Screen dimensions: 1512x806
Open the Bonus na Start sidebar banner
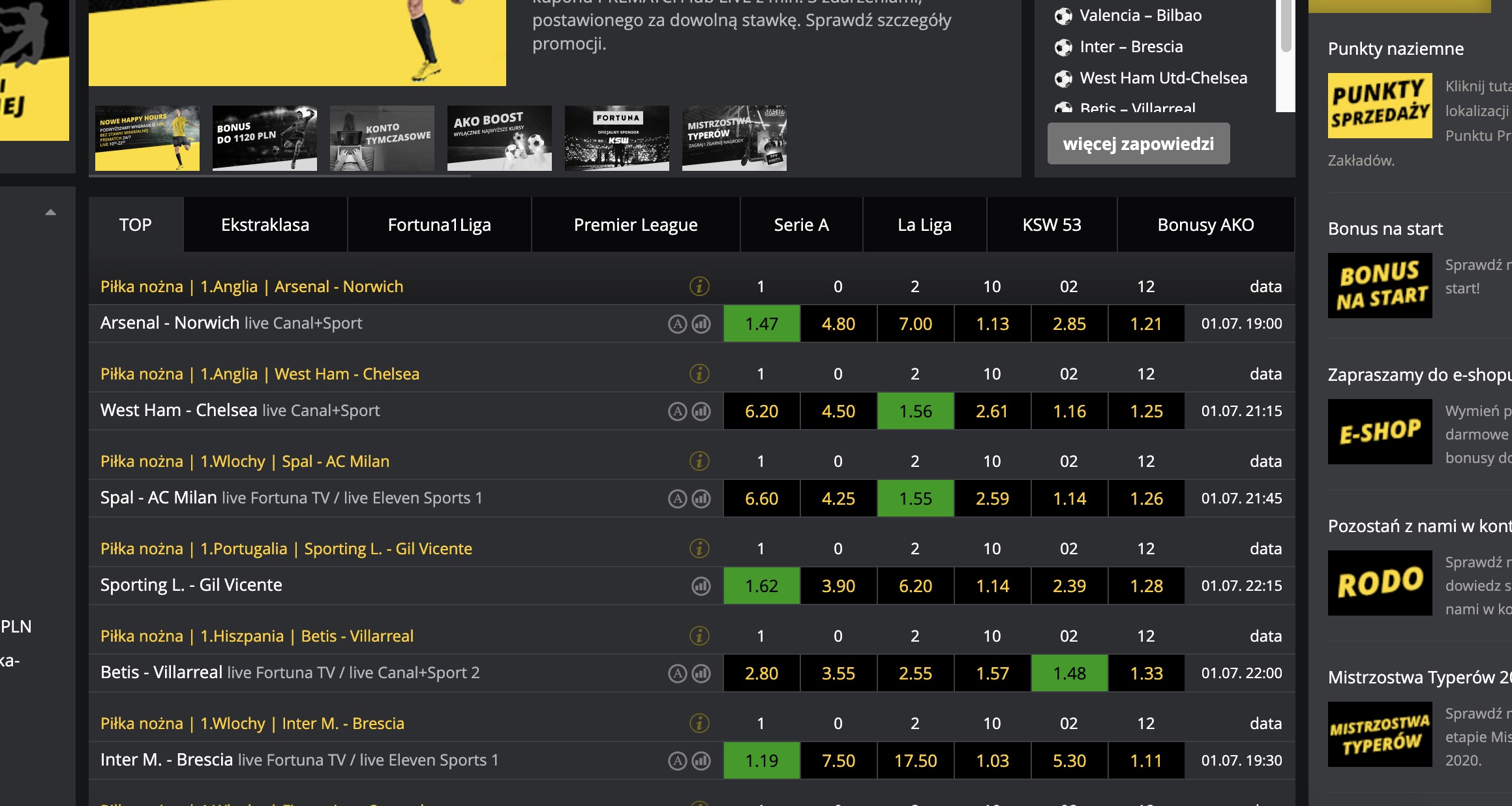1380,286
